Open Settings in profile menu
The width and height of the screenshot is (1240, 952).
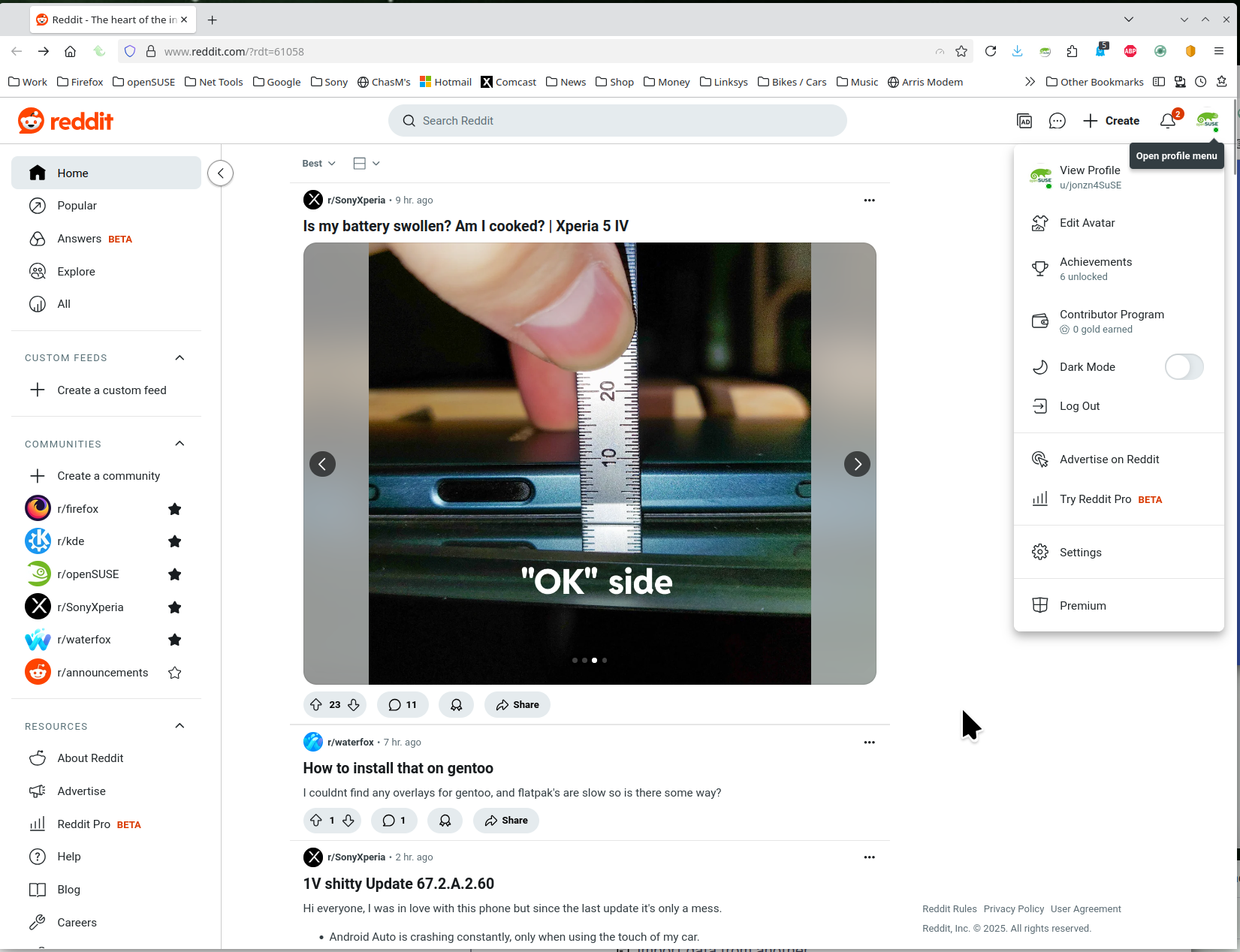point(1119,553)
